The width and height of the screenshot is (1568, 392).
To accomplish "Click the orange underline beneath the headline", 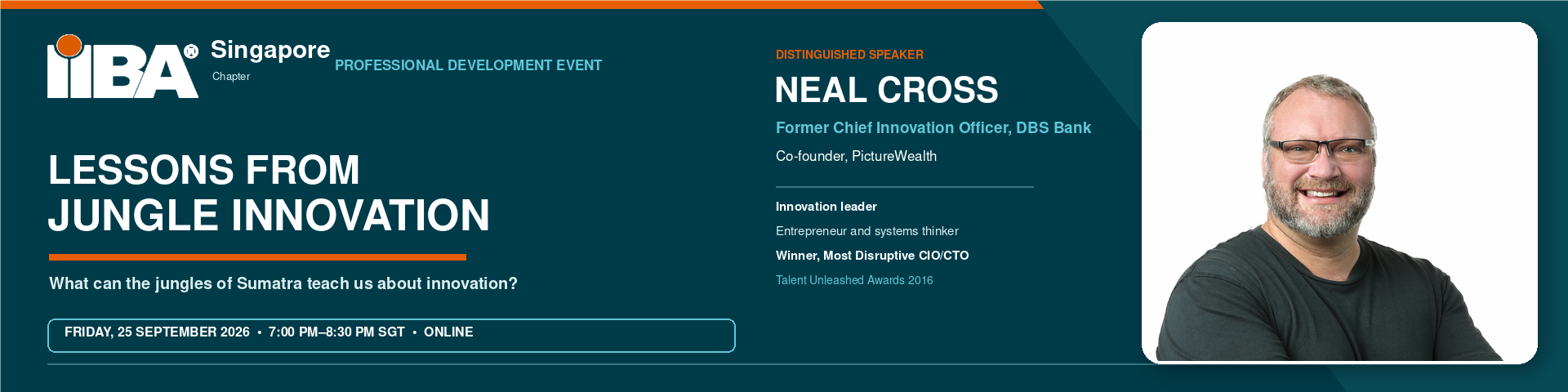I will tap(257, 257).
